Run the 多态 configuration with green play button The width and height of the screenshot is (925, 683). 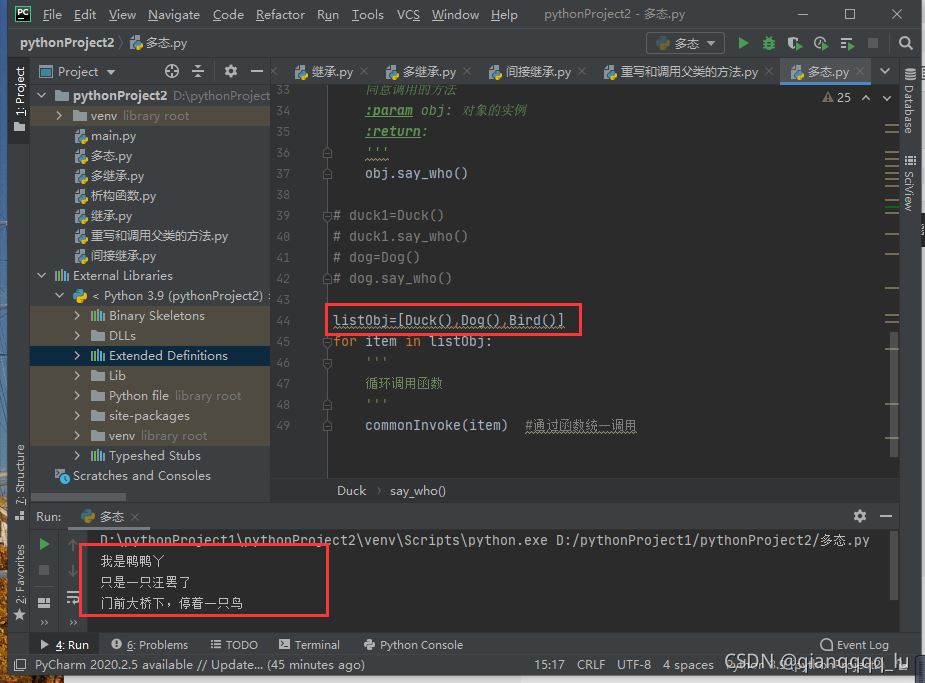pos(743,43)
